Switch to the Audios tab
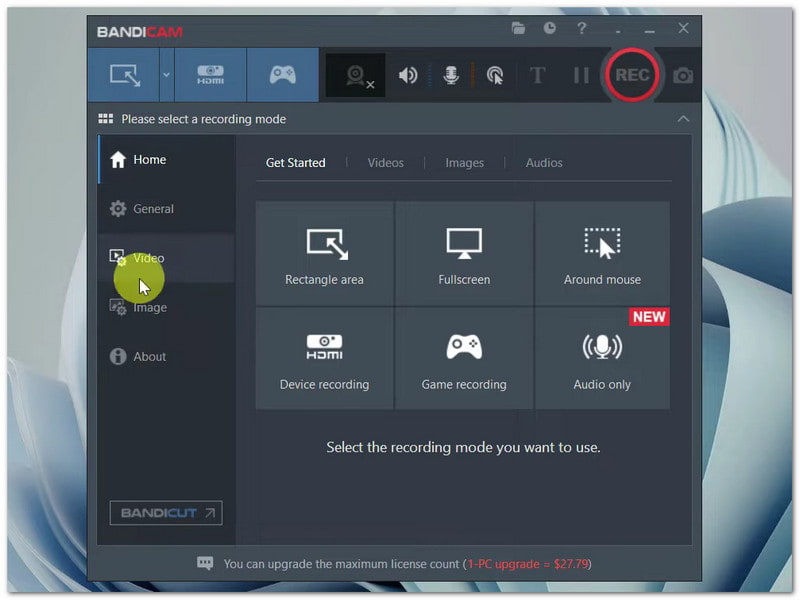 tap(544, 163)
